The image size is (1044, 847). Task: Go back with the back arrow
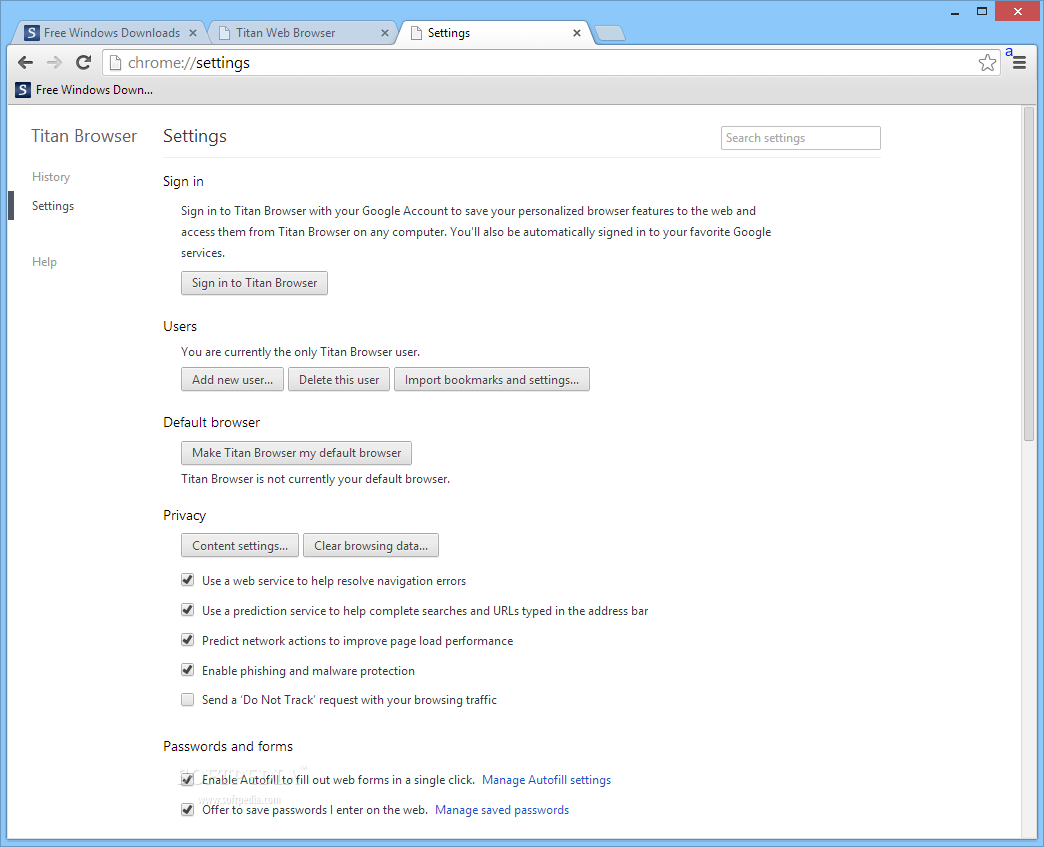point(25,63)
